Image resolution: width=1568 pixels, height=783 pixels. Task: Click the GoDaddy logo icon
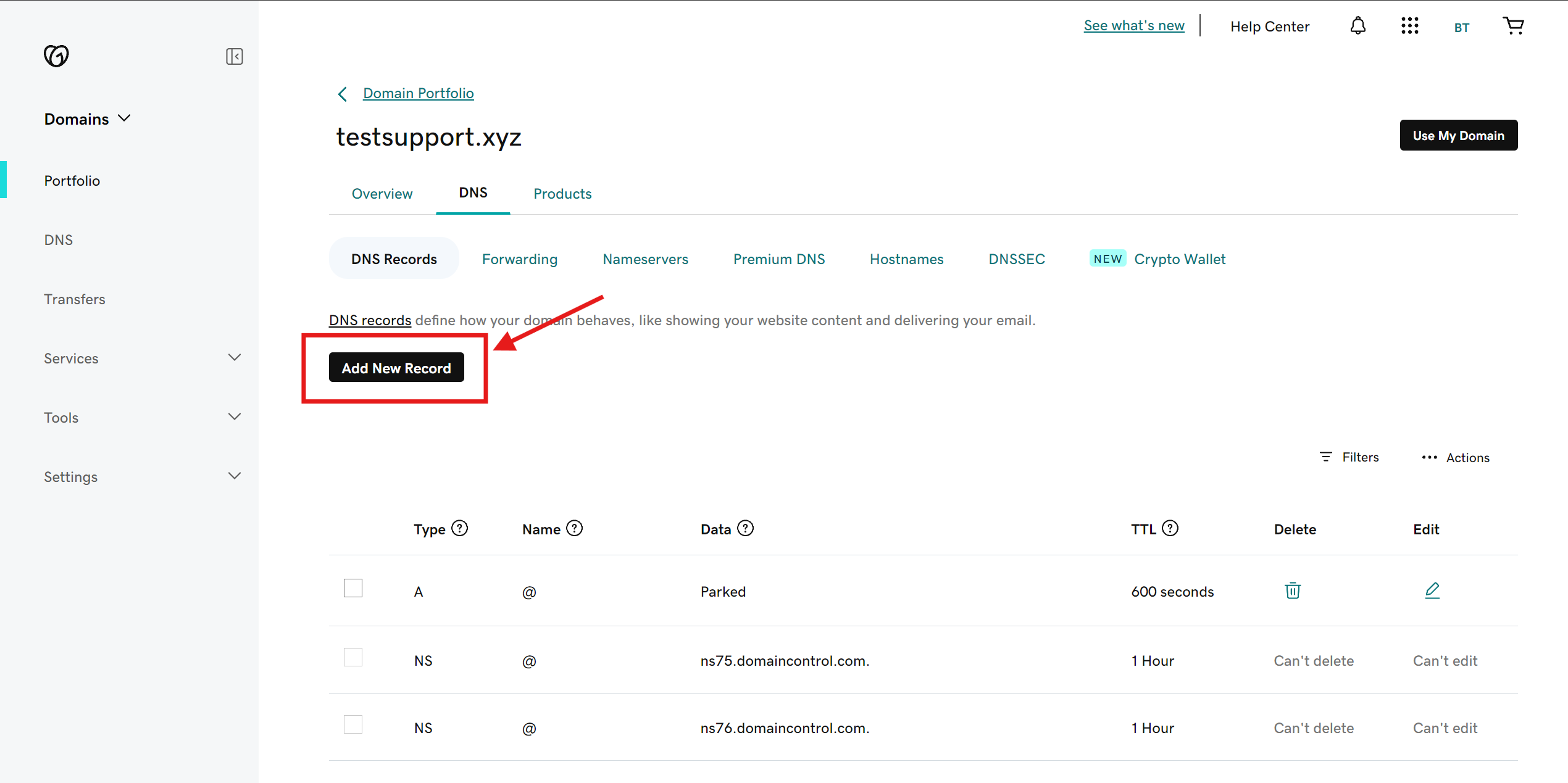point(56,56)
